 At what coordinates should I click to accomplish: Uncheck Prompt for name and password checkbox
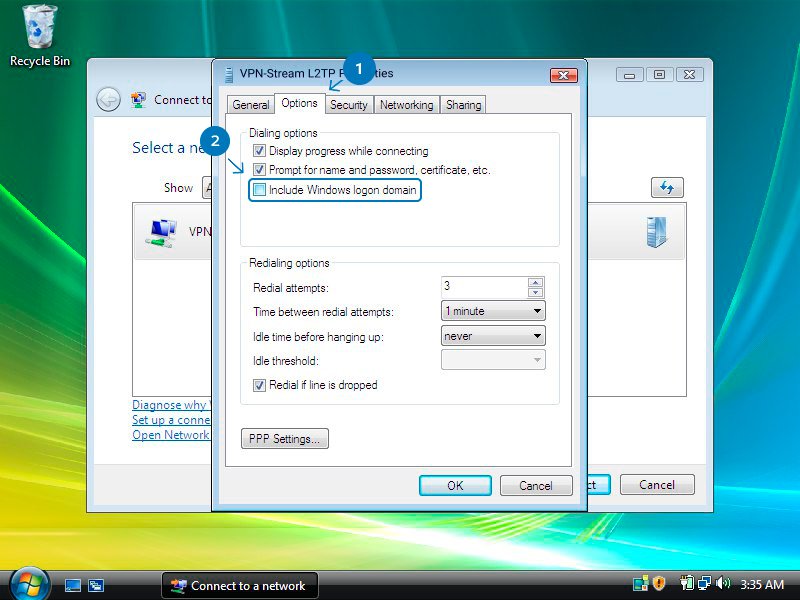pyautogui.click(x=259, y=169)
